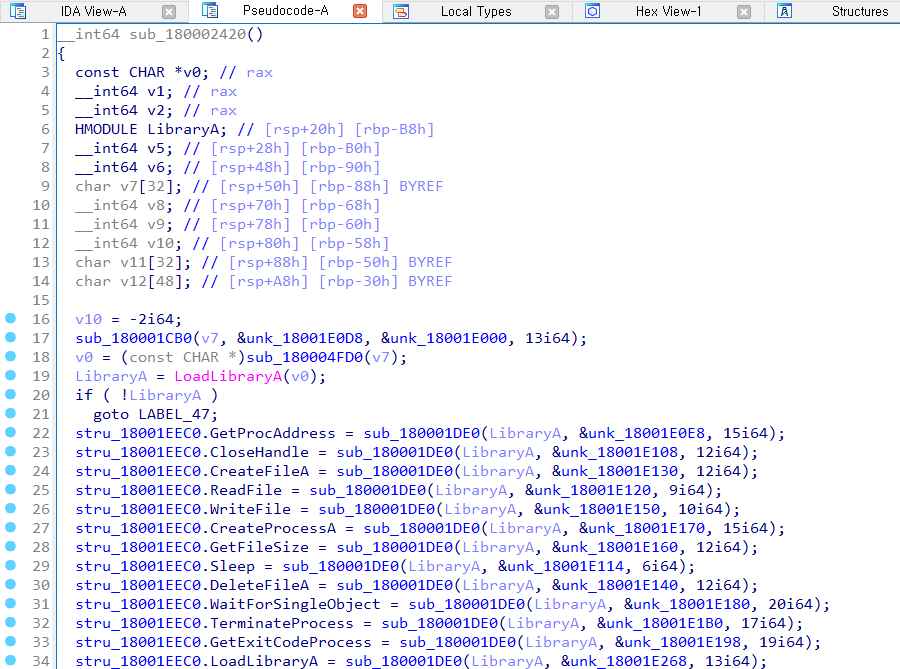The width and height of the screenshot is (900, 669).
Task: Select stru_18001EEC0.CloseHandle on line 23
Action: coord(192,452)
